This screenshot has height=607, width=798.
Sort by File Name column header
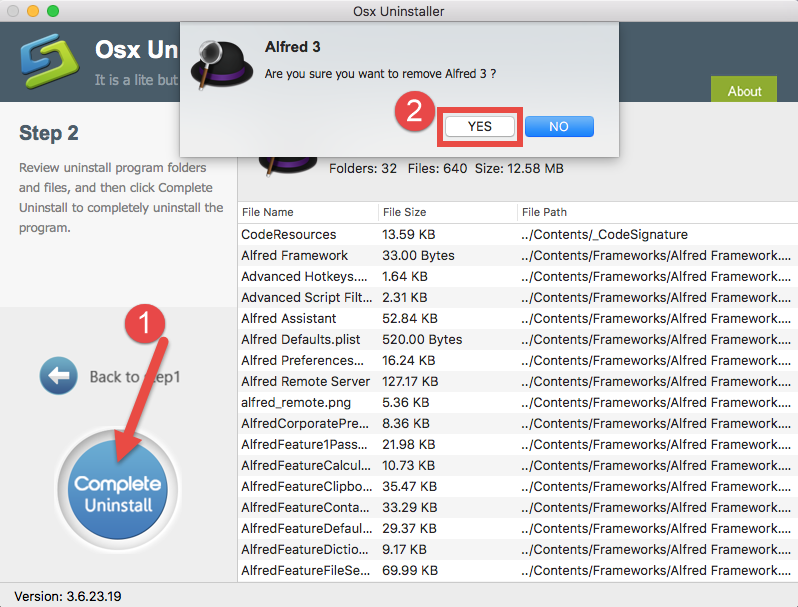(x=308, y=212)
